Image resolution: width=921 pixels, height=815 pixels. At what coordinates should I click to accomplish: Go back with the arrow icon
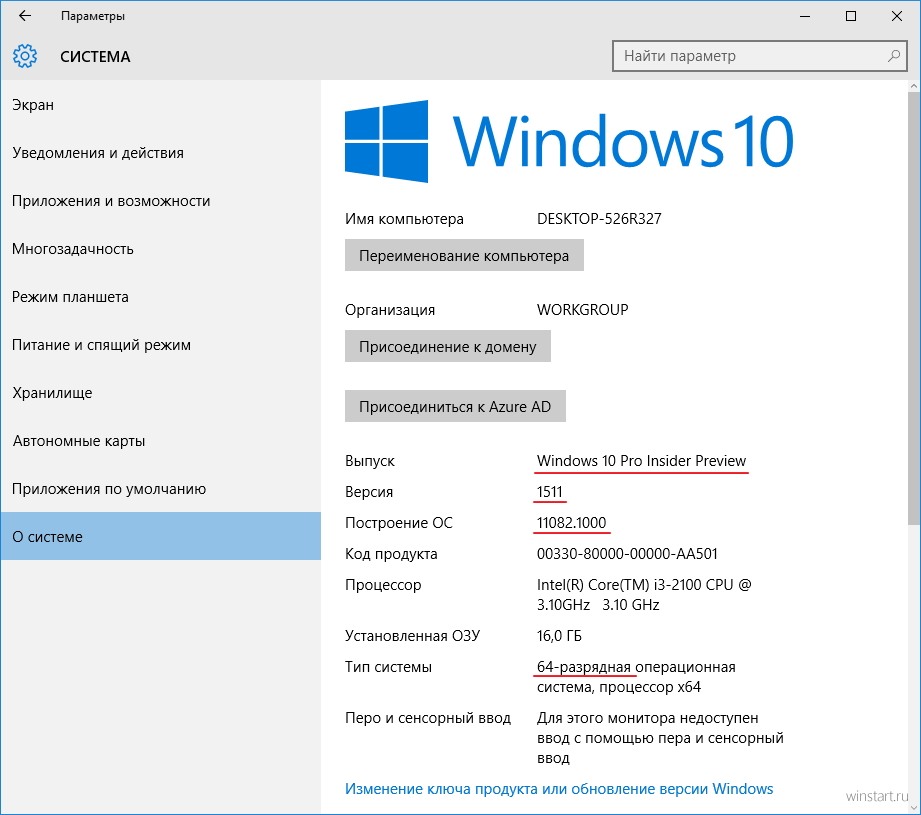tap(25, 16)
